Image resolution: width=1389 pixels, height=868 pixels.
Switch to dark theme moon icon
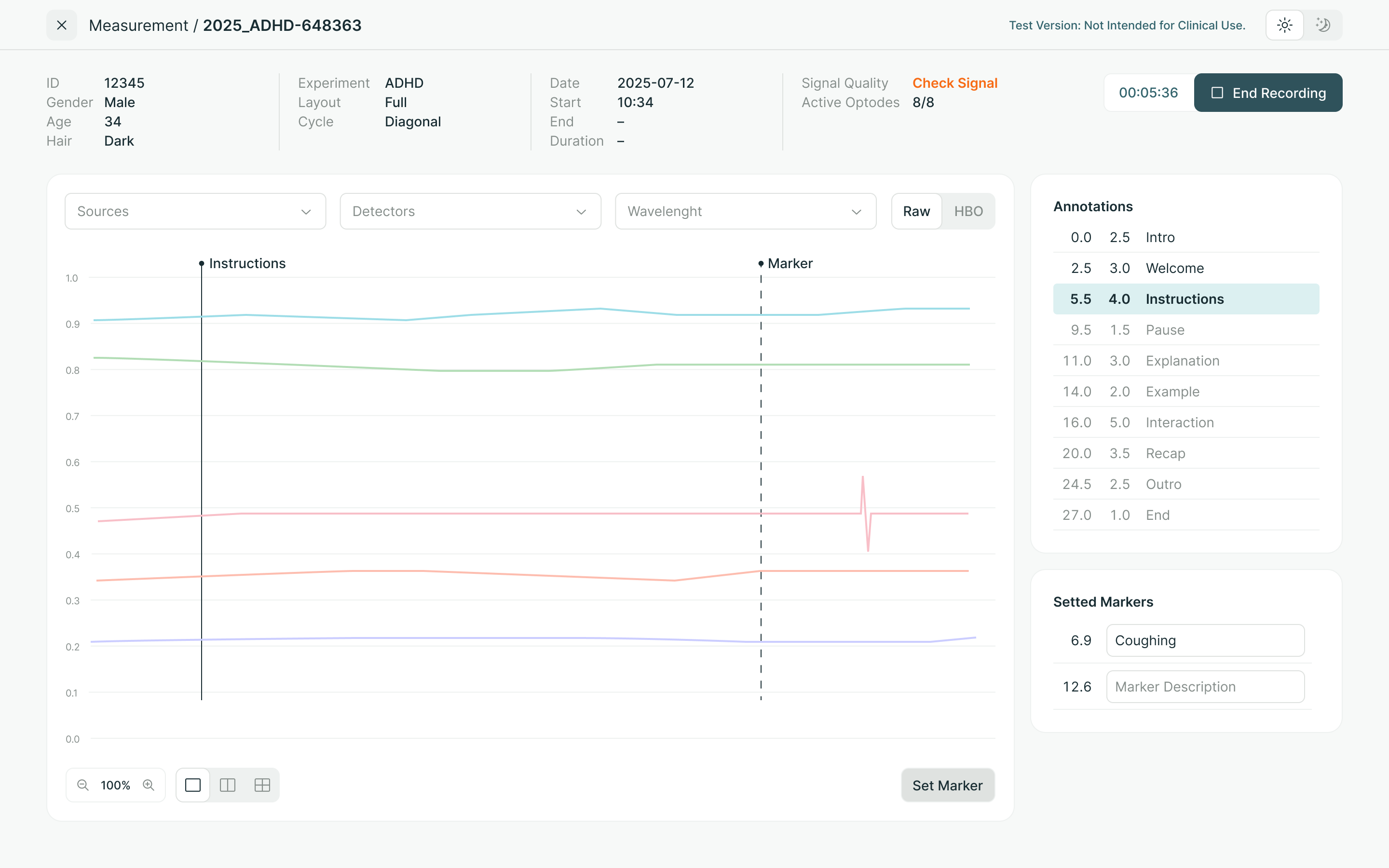pyautogui.click(x=1322, y=25)
